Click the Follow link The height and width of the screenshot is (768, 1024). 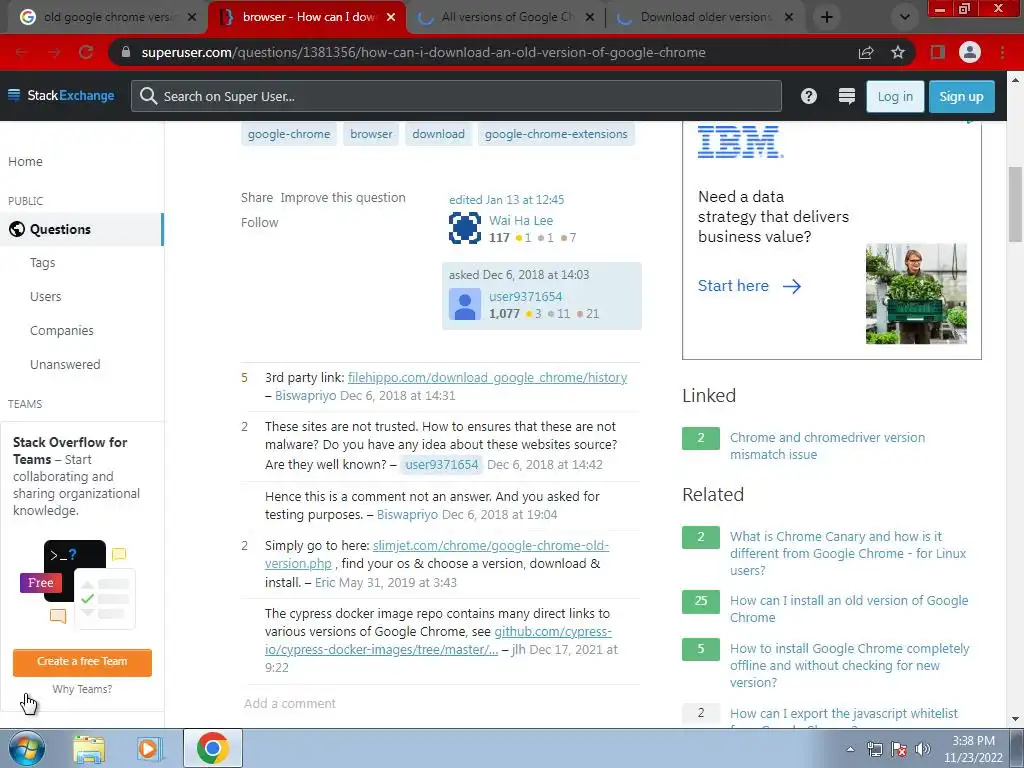coord(259,222)
